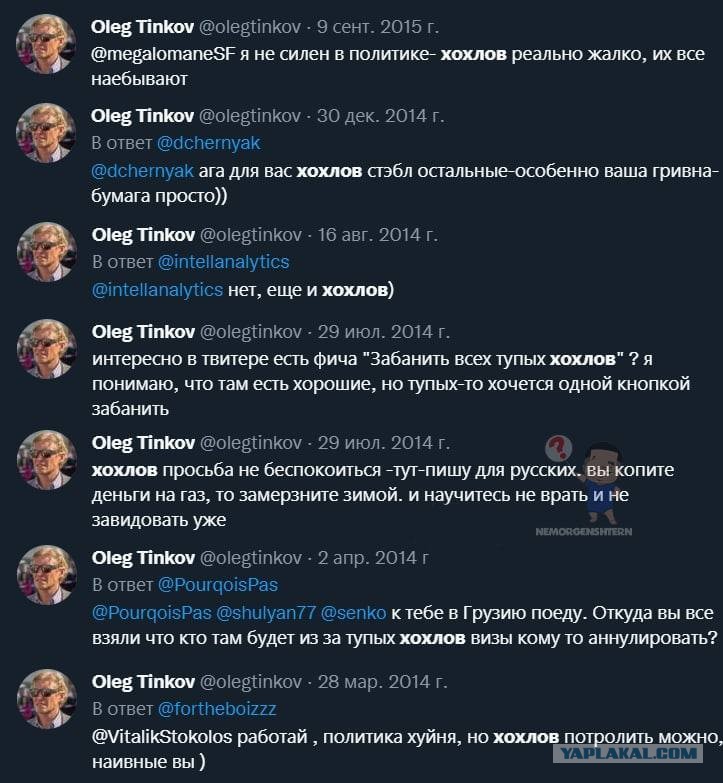The height and width of the screenshot is (783, 723).
Task: Open Oleg Tinkov name on the 28 мар. tweet
Action: point(143,682)
